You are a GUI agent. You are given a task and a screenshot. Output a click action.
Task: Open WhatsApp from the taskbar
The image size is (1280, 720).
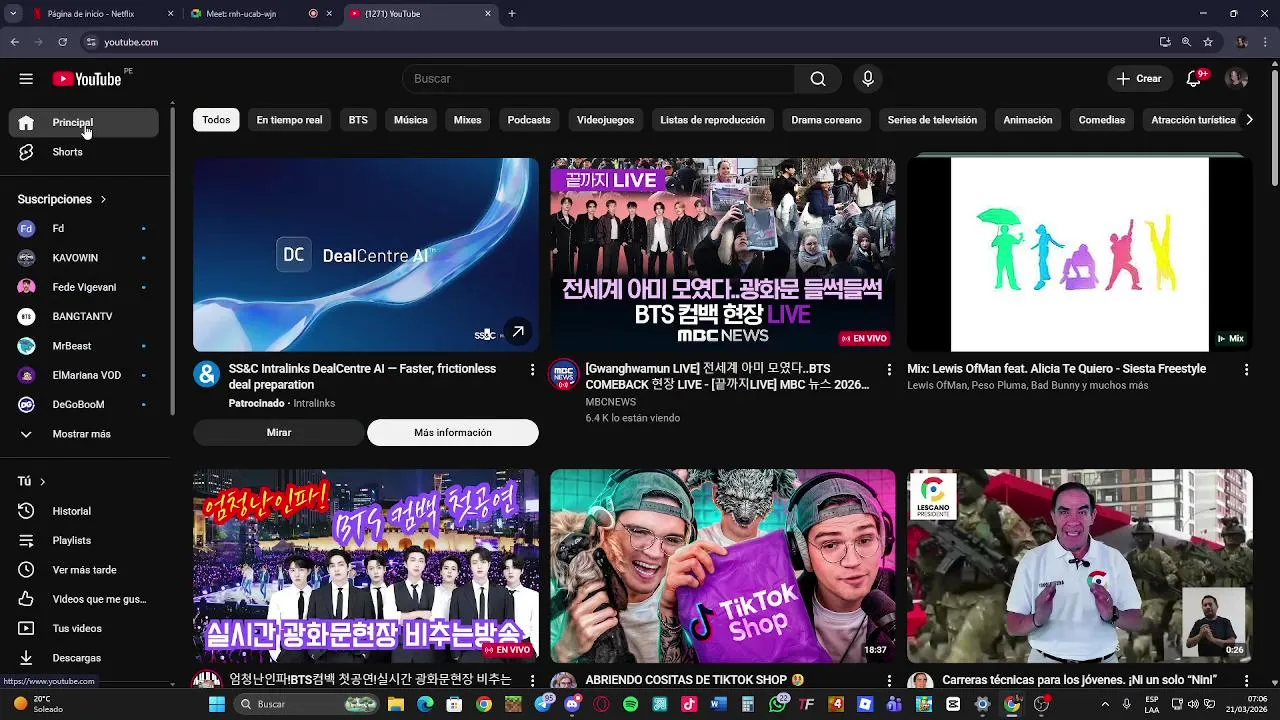pos(778,704)
